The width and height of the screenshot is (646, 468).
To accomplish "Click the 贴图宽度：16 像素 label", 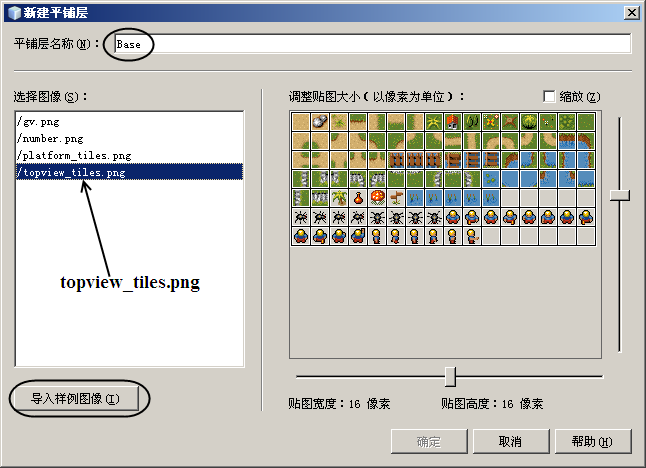I will pos(339,403).
